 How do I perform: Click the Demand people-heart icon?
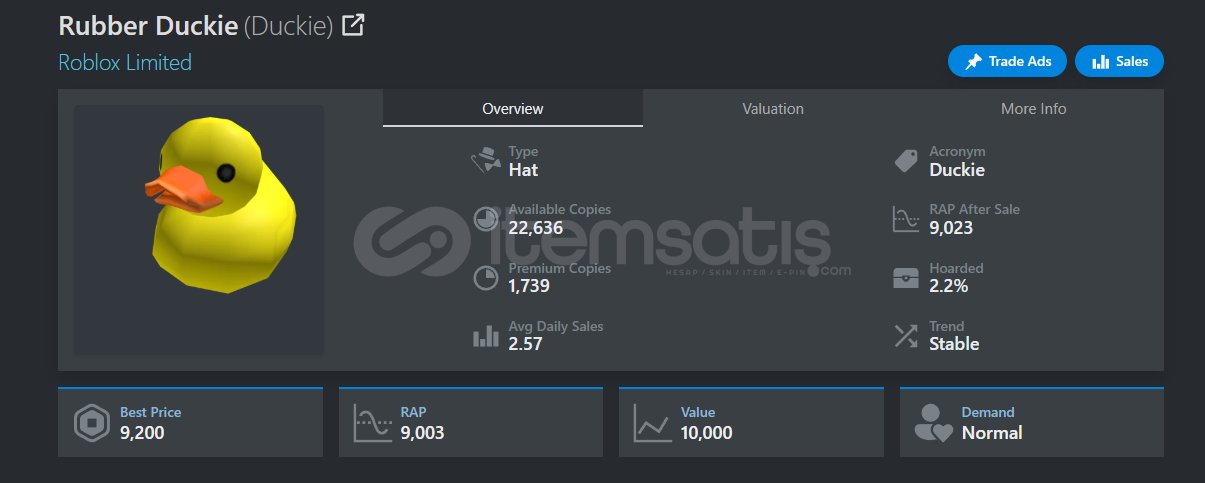pyautogui.click(x=934, y=423)
